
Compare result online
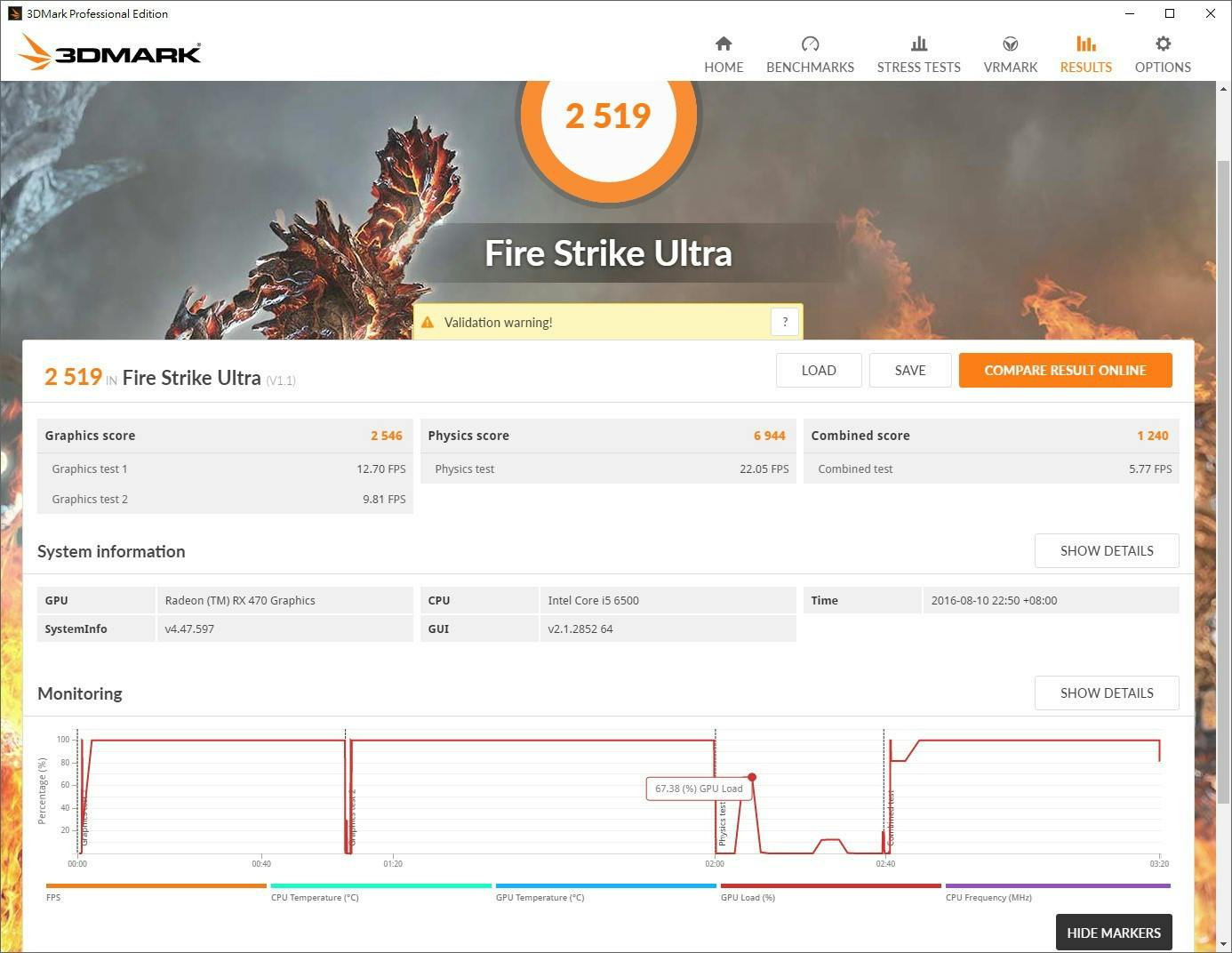click(1065, 371)
